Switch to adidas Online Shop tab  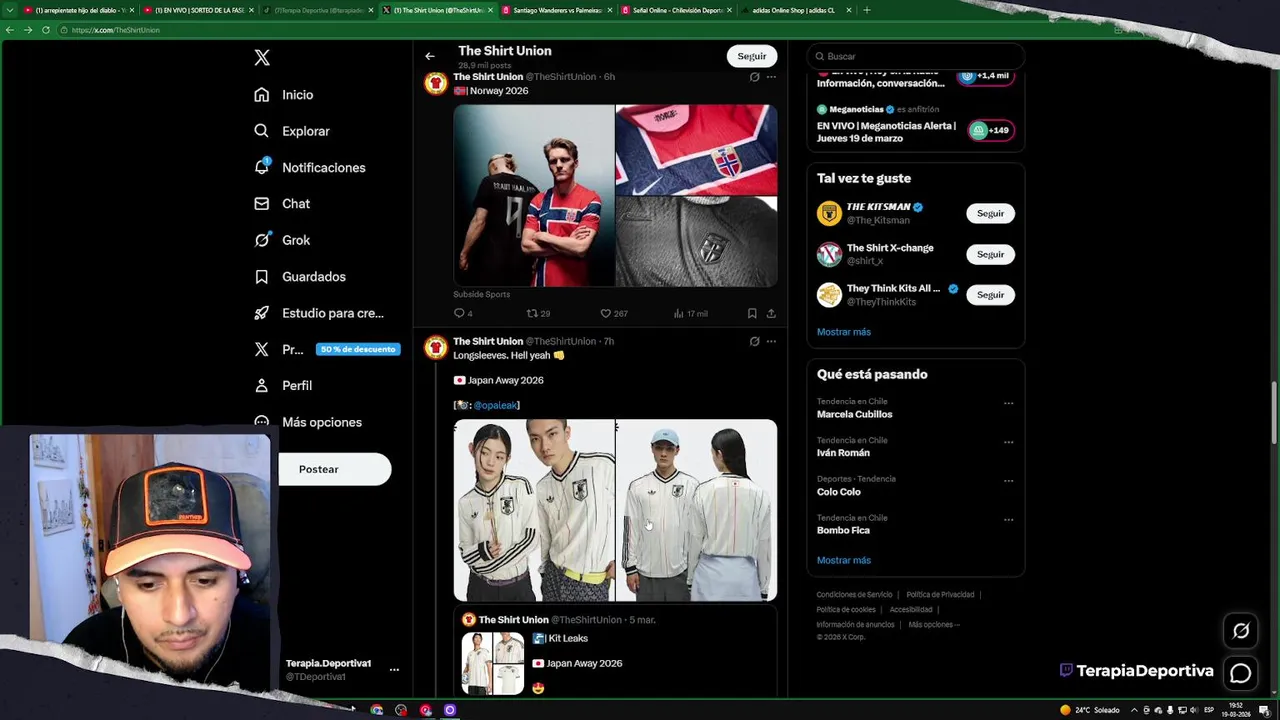point(797,10)
